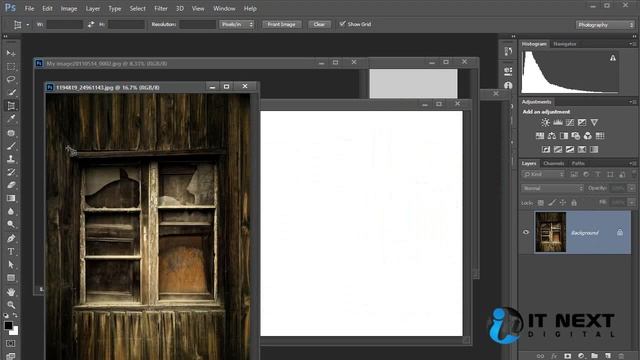Screen dimensions: 640x360
Task: Toggle filter for type layers
Action: 598,174
